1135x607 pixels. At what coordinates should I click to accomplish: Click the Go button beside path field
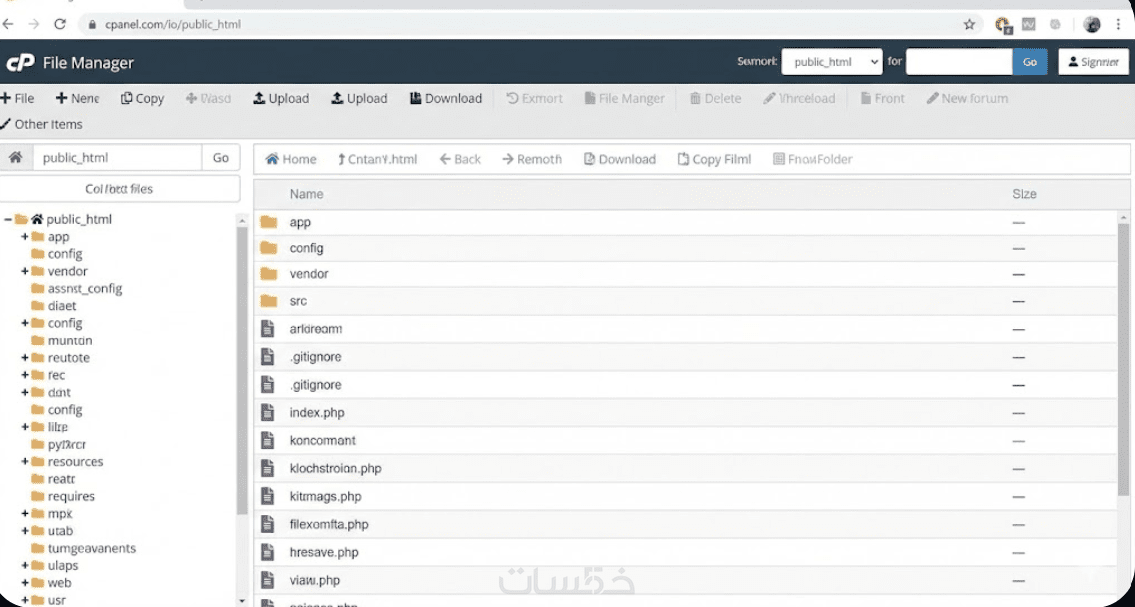point(221,157)
